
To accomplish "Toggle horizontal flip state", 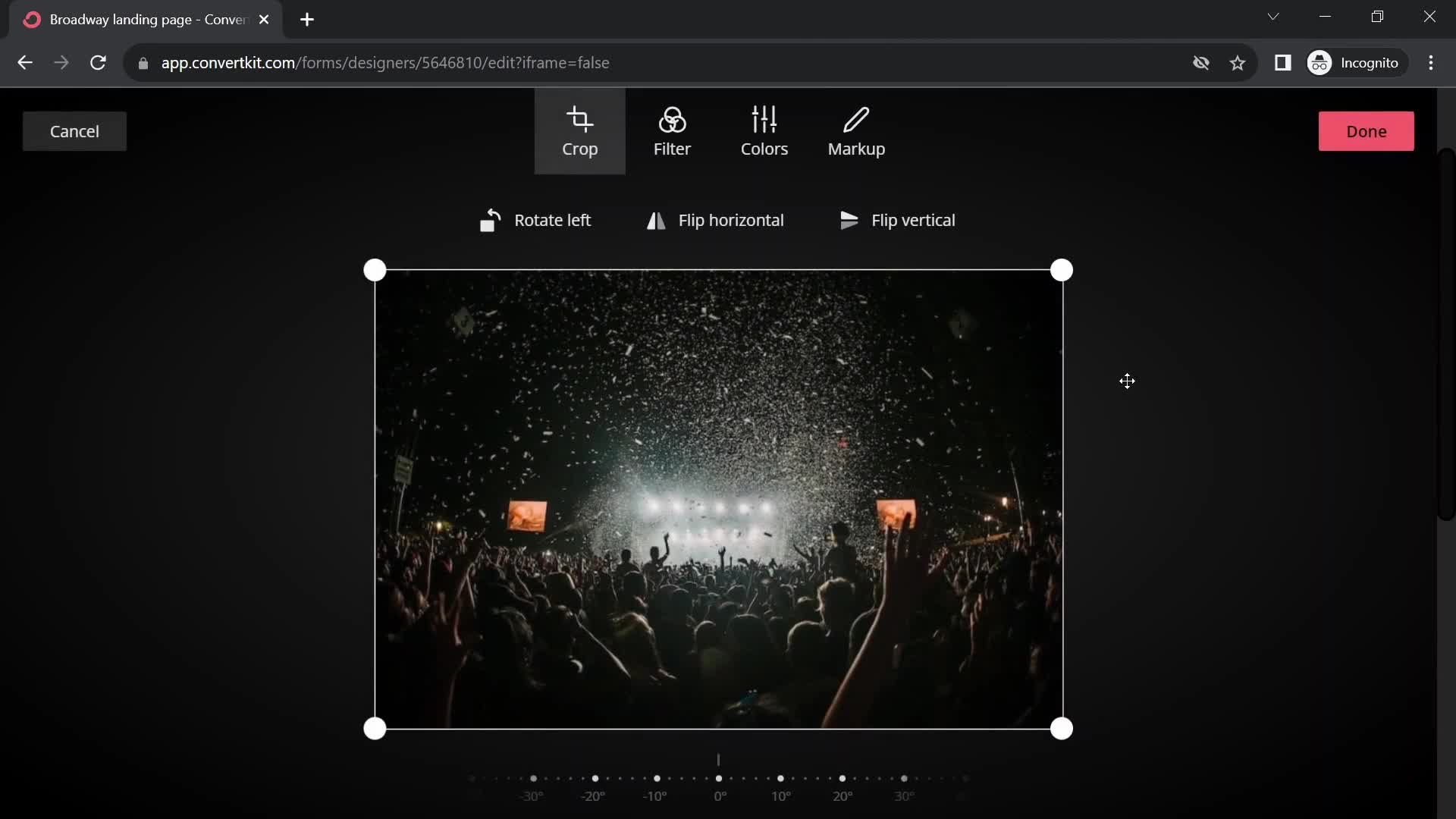I will [x=717, y=220].
